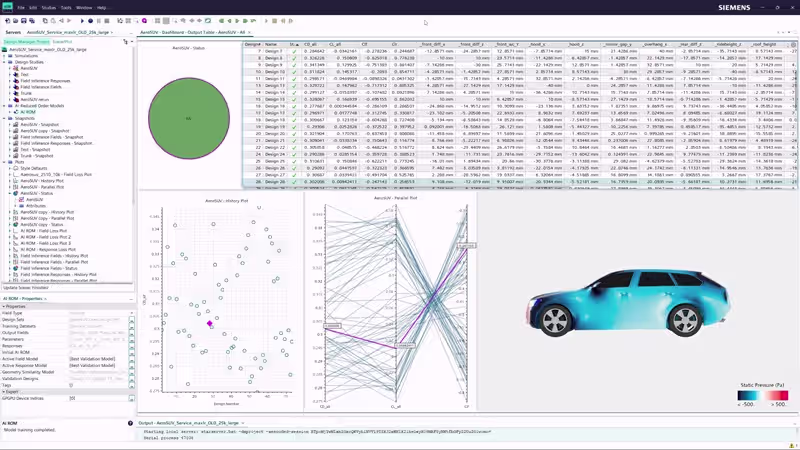800x450 pixels.
Task: Click the green status pie chart
Action: tap(189, 118)
